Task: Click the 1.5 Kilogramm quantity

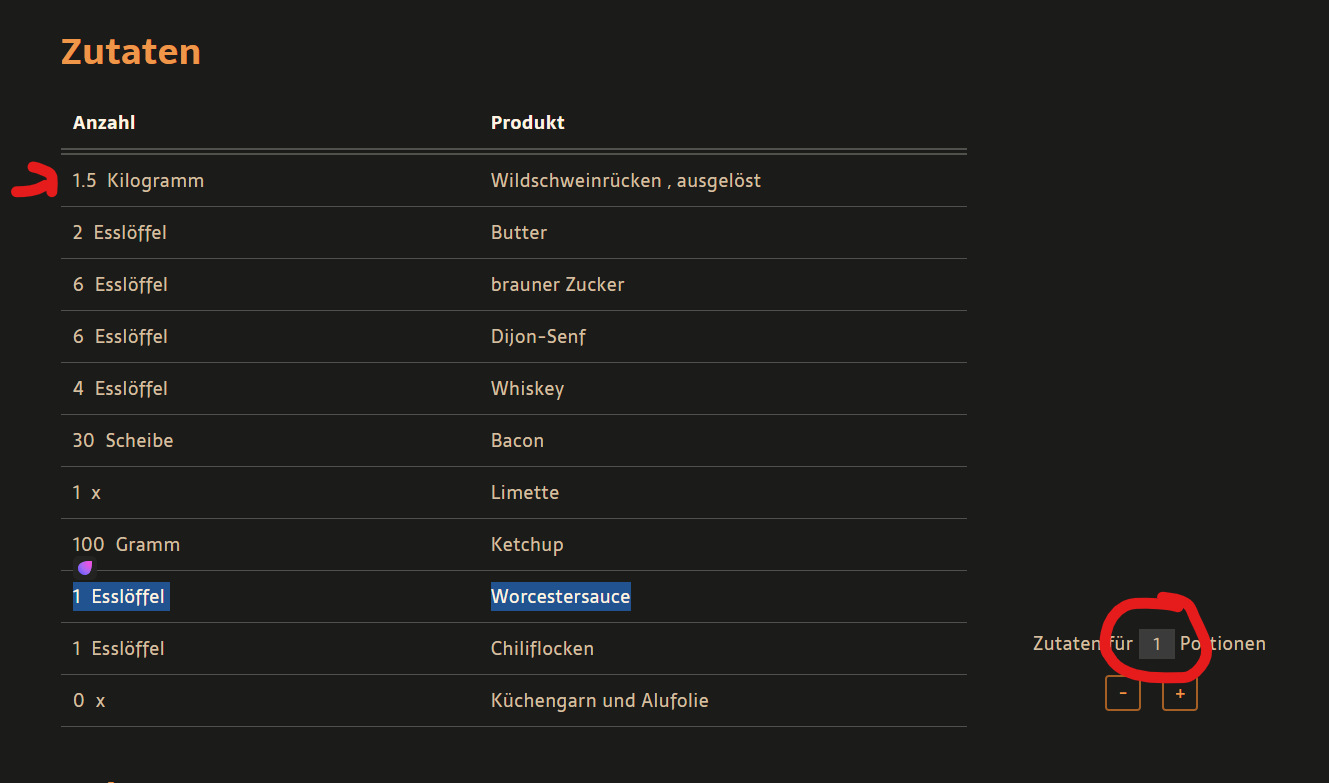Action: pyautogui.click(x=138, y=181)
